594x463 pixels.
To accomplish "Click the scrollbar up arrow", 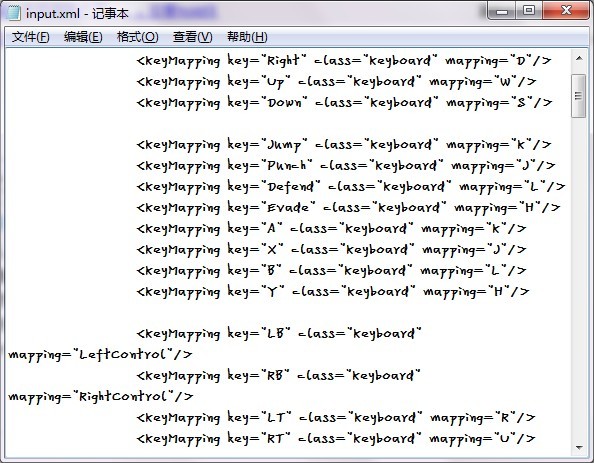I will click(579, 58).
